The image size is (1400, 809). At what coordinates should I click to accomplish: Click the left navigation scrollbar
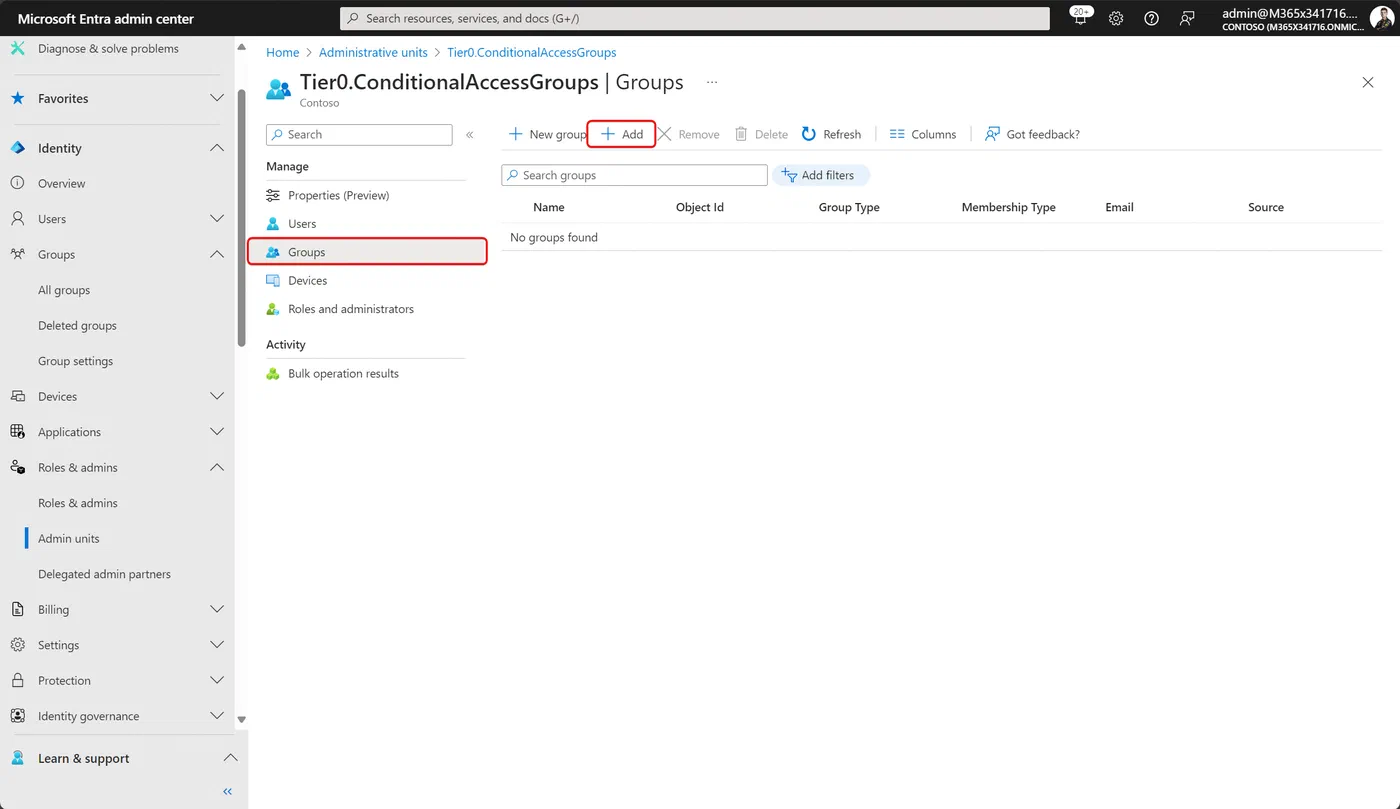click(241, 217)
